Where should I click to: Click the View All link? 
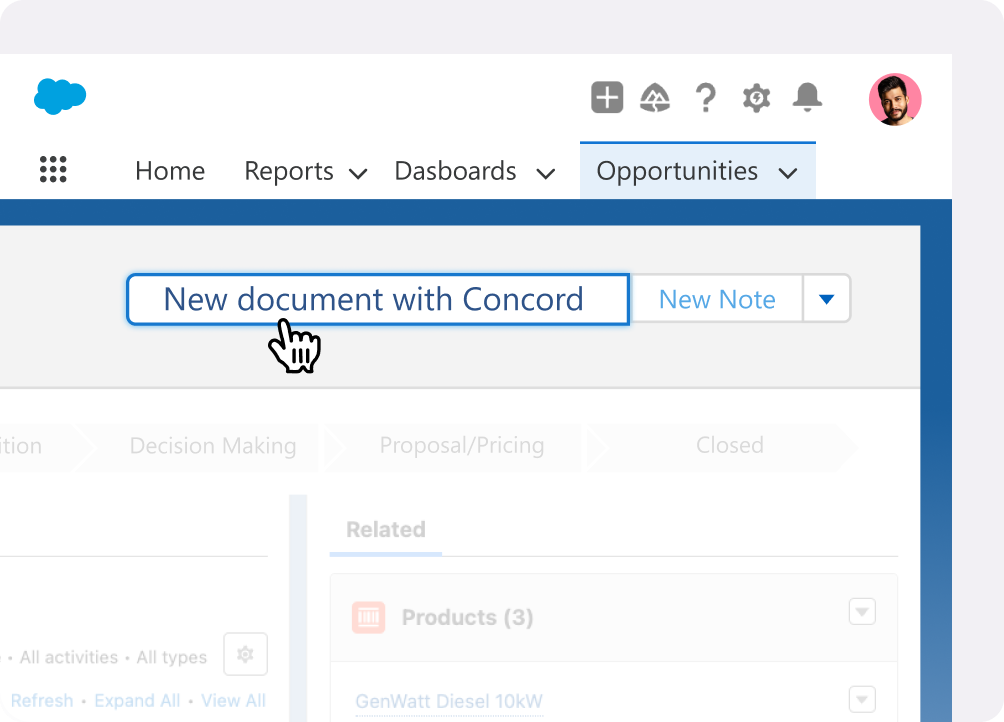point(234,701)
